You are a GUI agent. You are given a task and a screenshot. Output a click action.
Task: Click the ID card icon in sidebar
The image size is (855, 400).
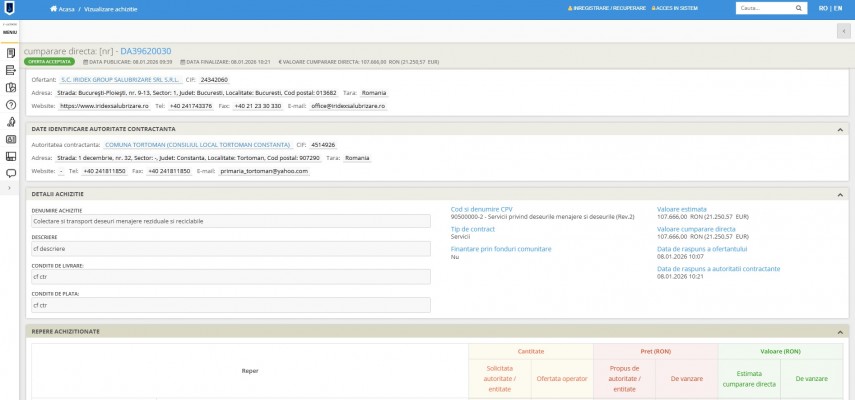tap(10, 139)
